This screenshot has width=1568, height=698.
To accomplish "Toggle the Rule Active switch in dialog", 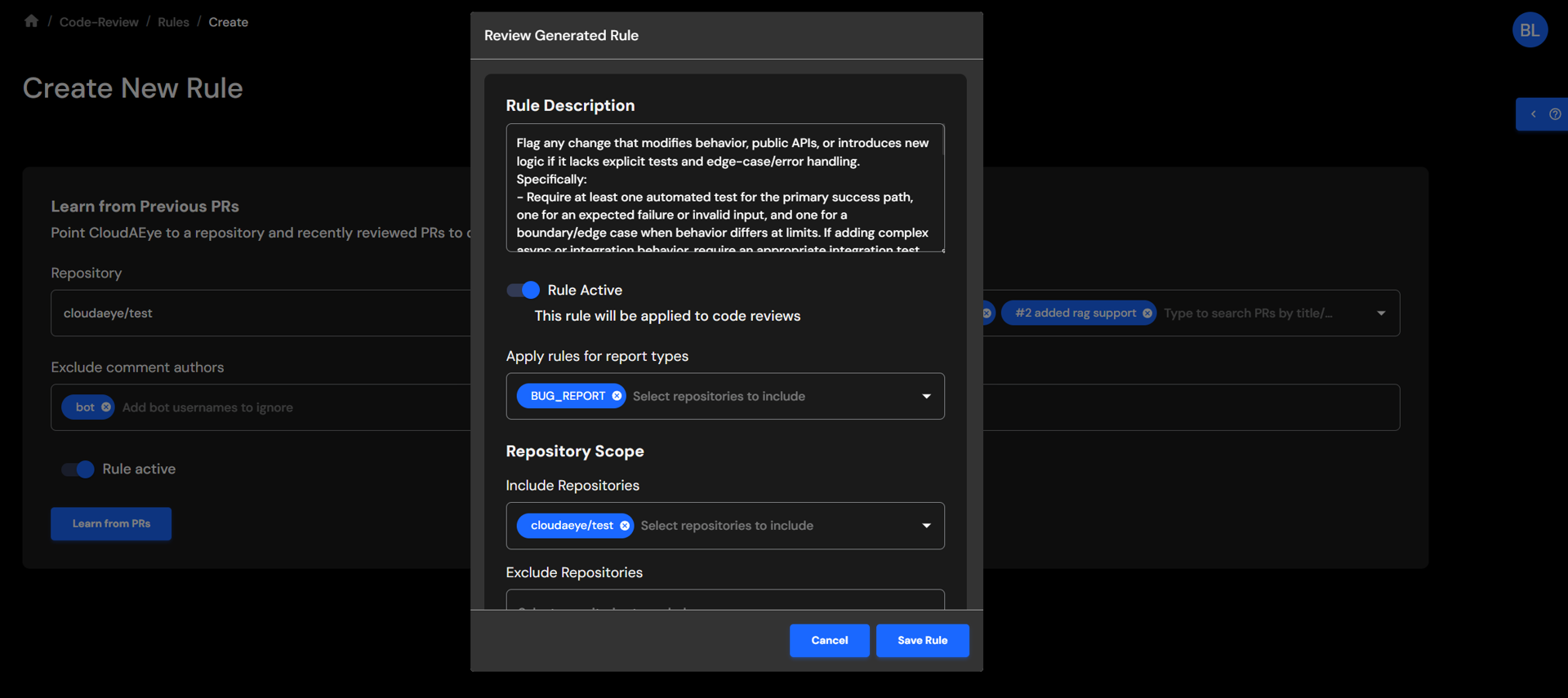I will 523,290.
